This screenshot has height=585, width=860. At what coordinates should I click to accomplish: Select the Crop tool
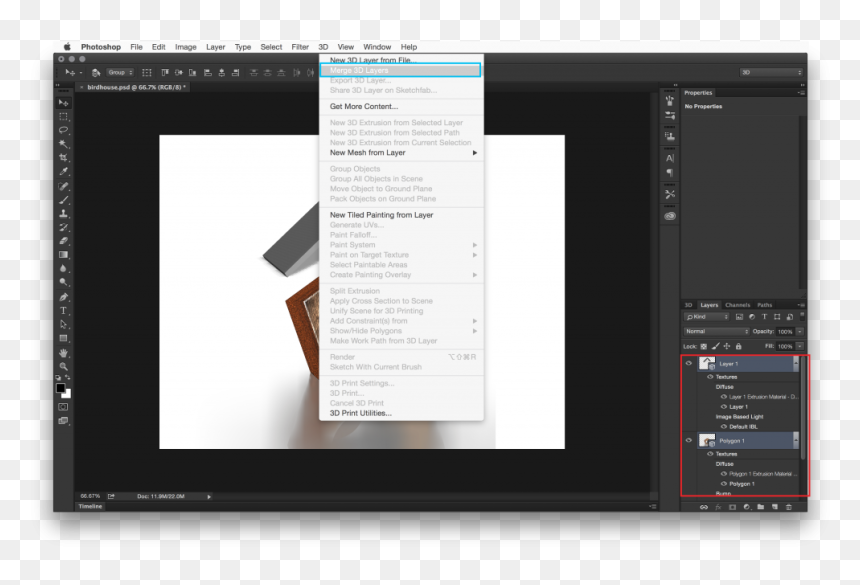tap(64, 157)
